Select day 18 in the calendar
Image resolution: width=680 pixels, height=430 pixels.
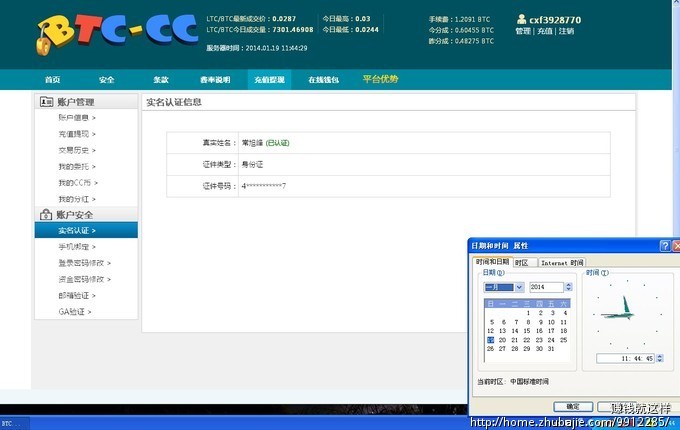(x=563, y=331)
